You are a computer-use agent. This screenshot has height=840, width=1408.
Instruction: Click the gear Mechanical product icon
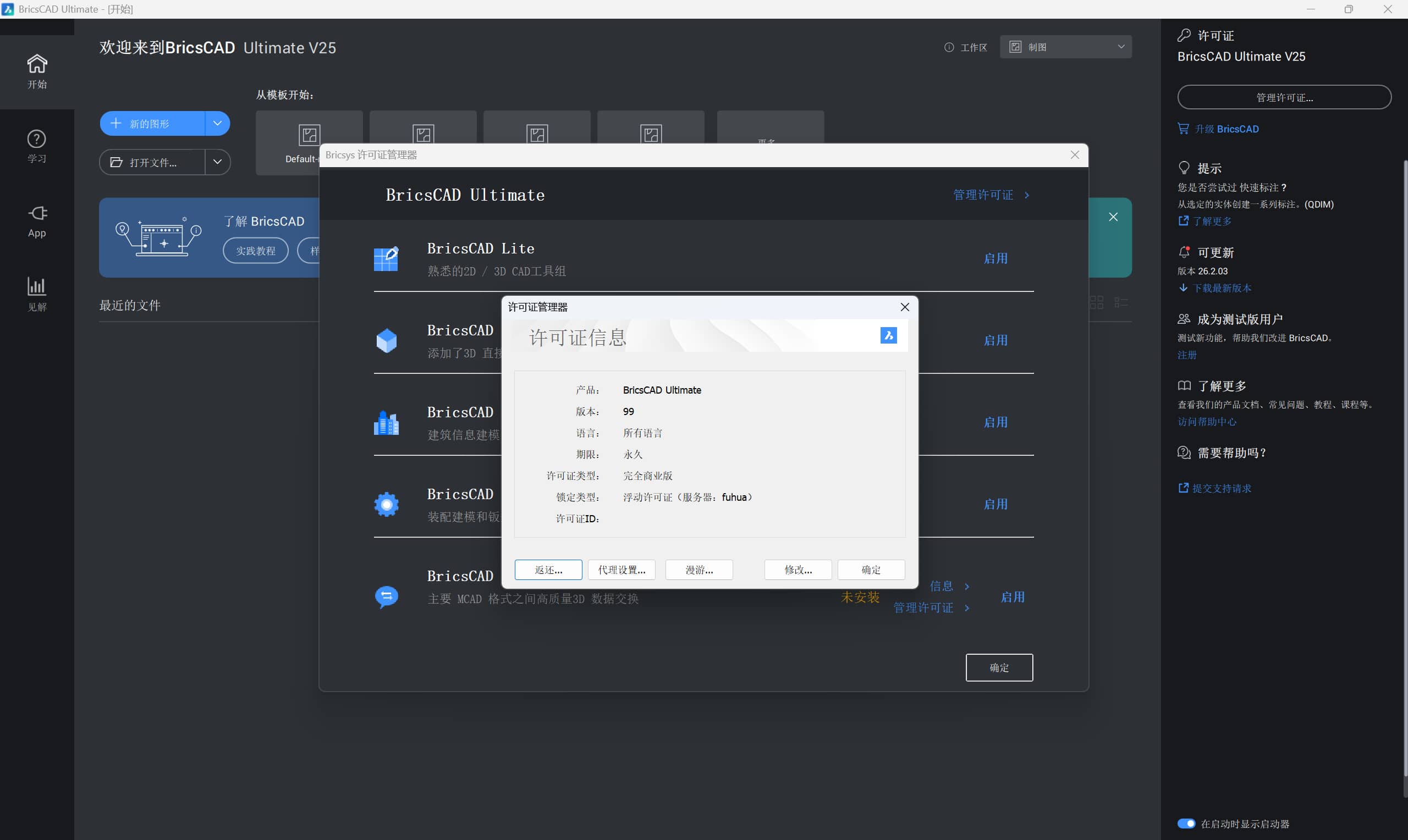pos(386,504)
